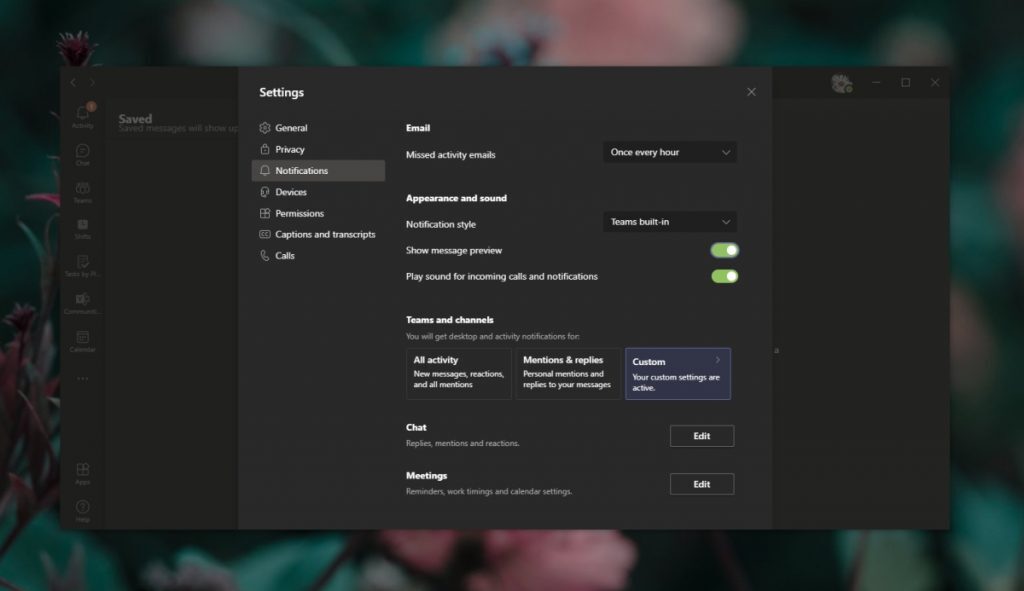Disable Show message preview
This screenshot has width=1024, height=591.
coord(723,250)
